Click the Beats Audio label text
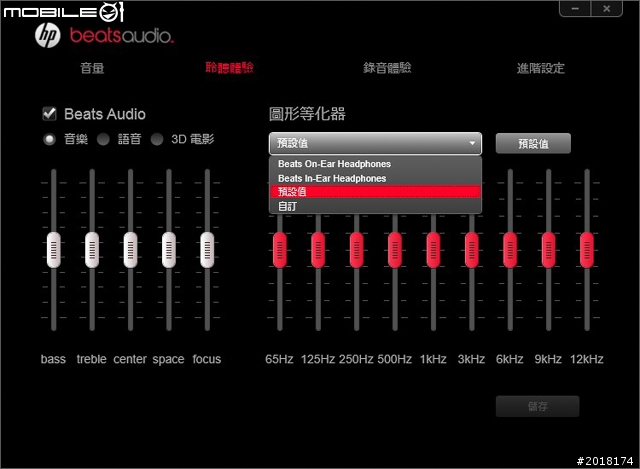 click(x=105, y=114)
